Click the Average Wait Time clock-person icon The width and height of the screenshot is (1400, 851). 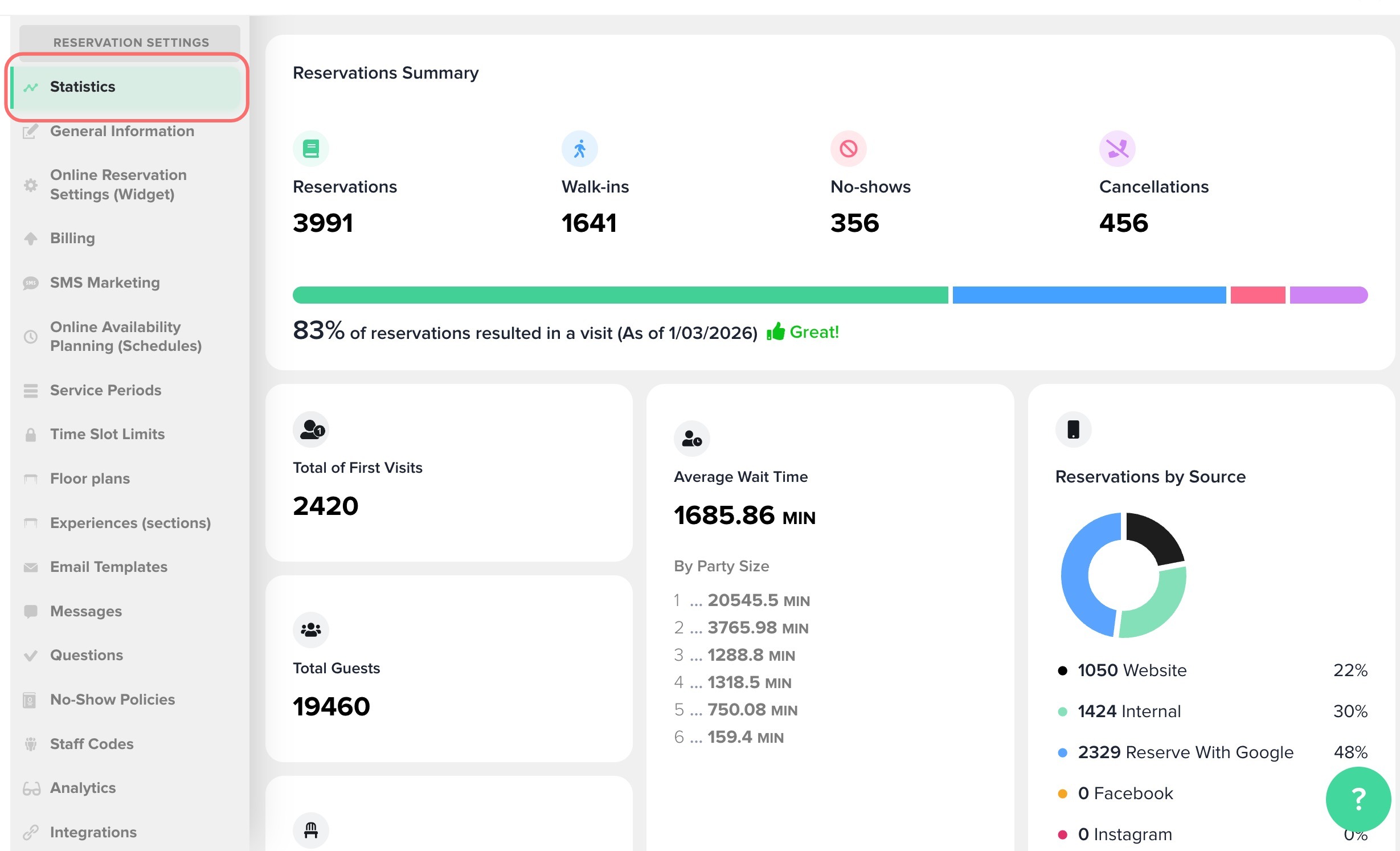[691, 439]
